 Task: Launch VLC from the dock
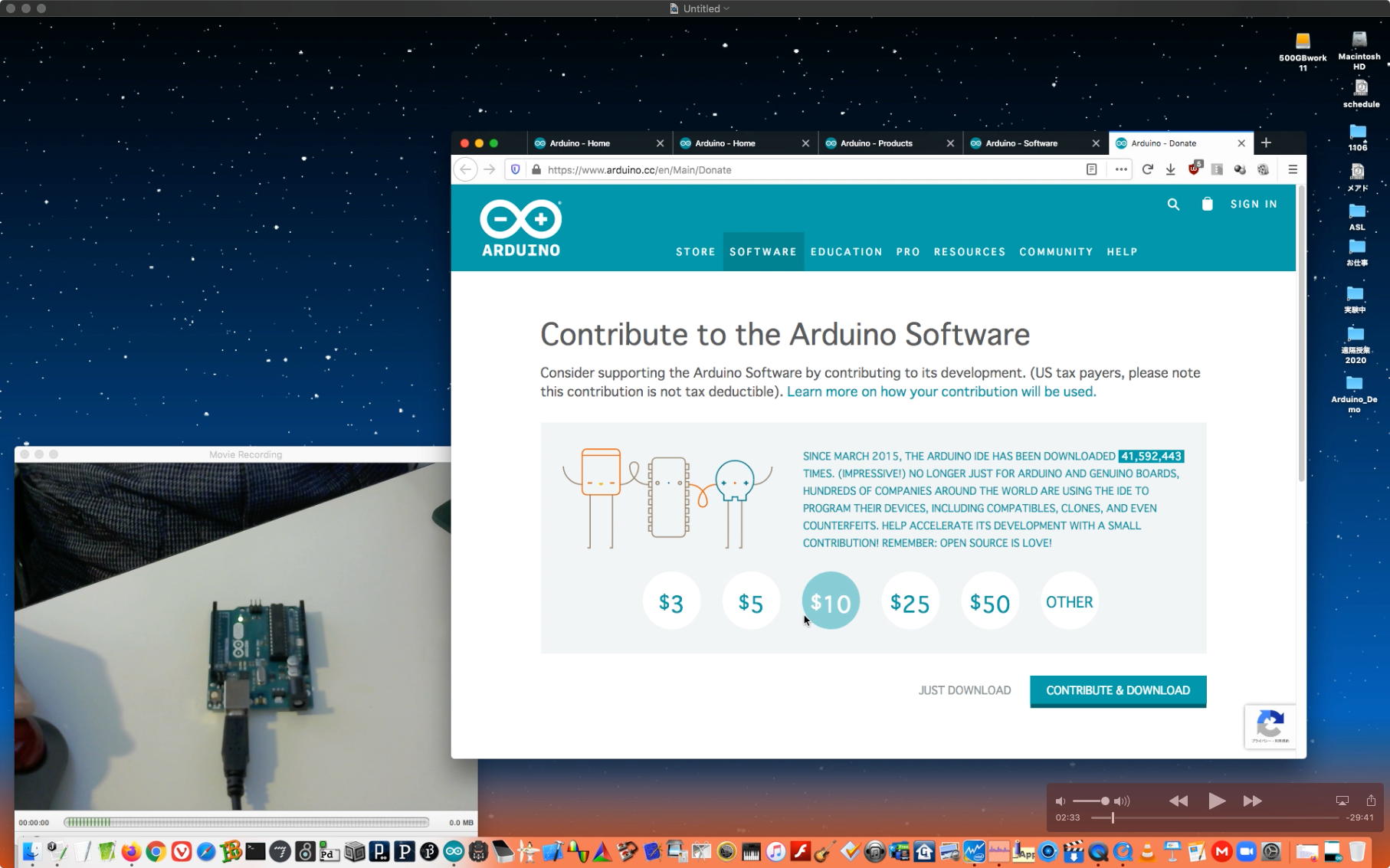[1147, 851]
